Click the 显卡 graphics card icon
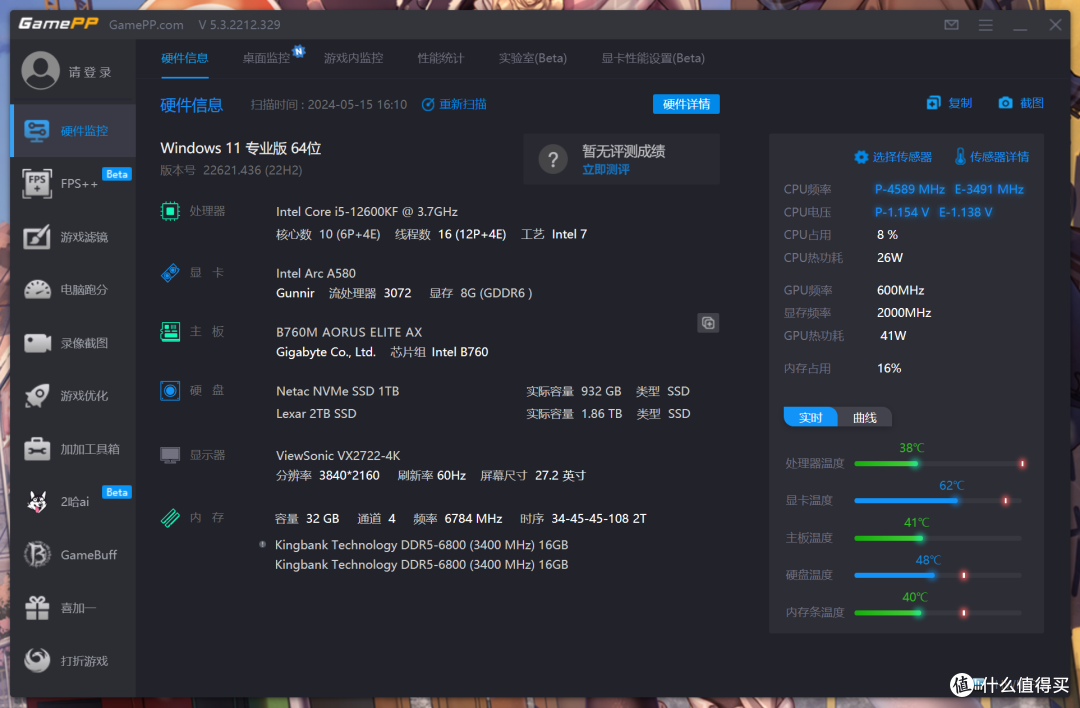The height and width of the screenshot is (708, 1080). click(170, 273)
